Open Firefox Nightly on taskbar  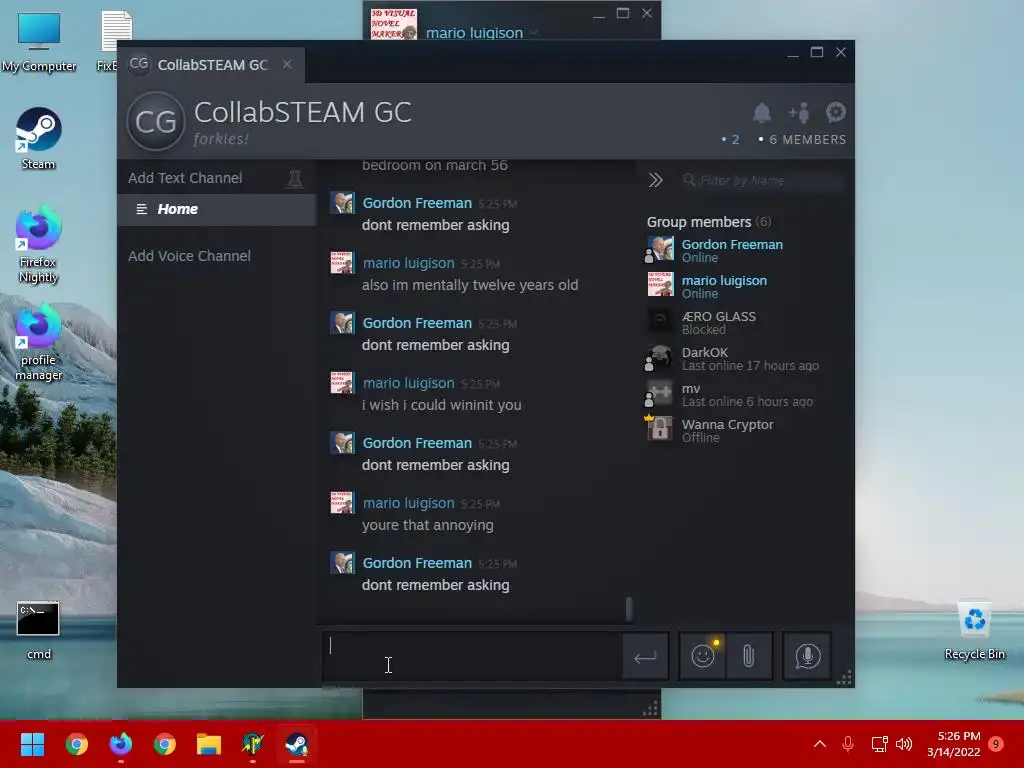(x=121, y=744)
